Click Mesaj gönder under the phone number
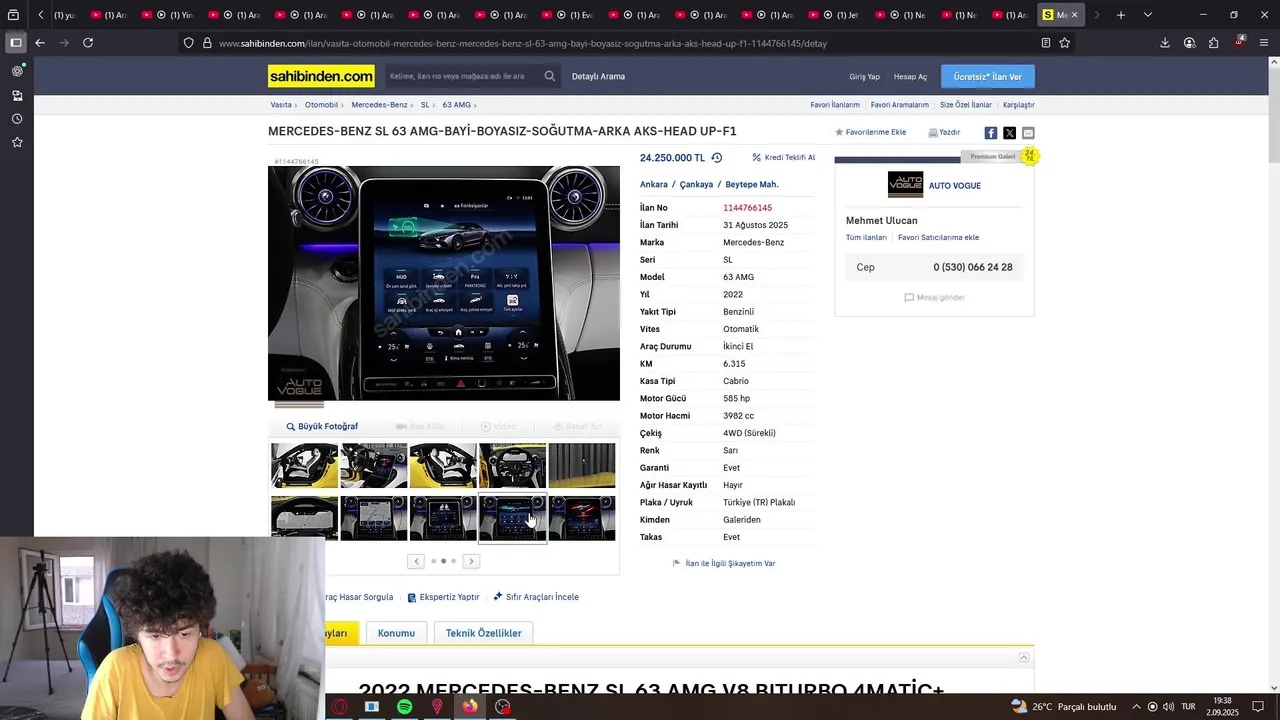Viewport: 1280px width, 720px height. click(x=934, y=298)
